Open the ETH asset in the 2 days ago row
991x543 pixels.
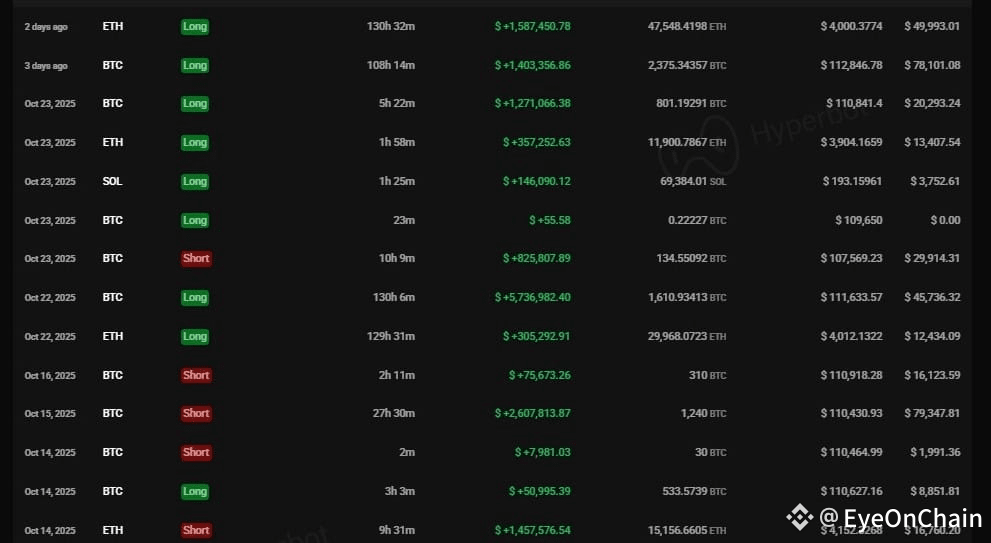[112, 27]
